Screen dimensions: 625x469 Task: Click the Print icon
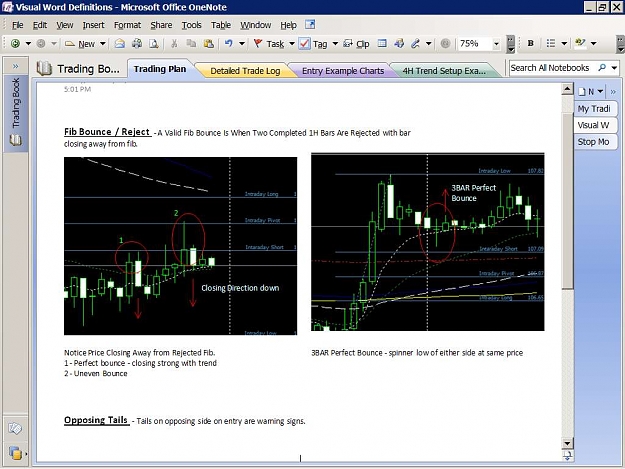click(137, 43)
